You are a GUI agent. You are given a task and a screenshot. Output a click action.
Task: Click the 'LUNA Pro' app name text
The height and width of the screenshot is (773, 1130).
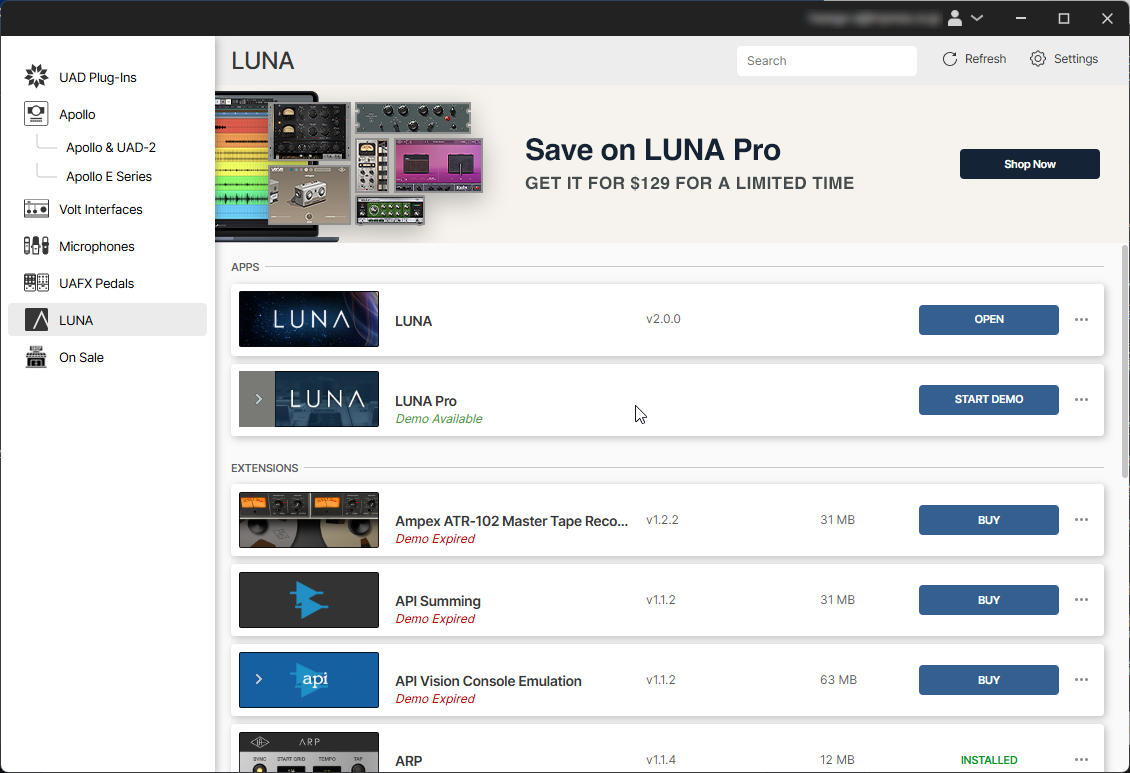pos(425,401)
